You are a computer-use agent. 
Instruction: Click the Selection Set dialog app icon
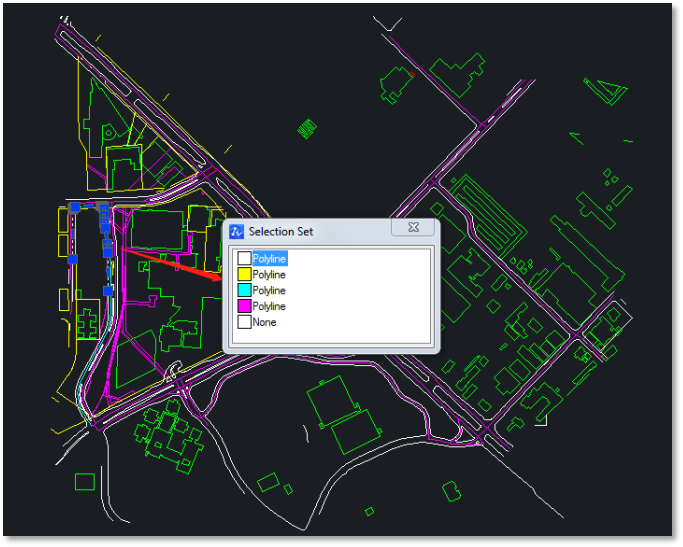coord(237,231)
